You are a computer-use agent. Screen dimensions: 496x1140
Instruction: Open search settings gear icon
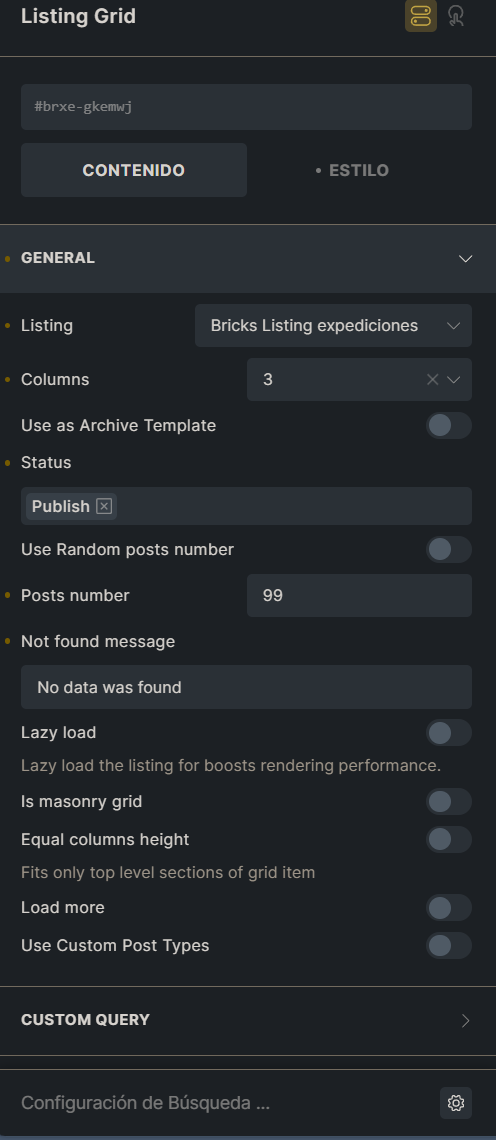(x=456, y=1103)
